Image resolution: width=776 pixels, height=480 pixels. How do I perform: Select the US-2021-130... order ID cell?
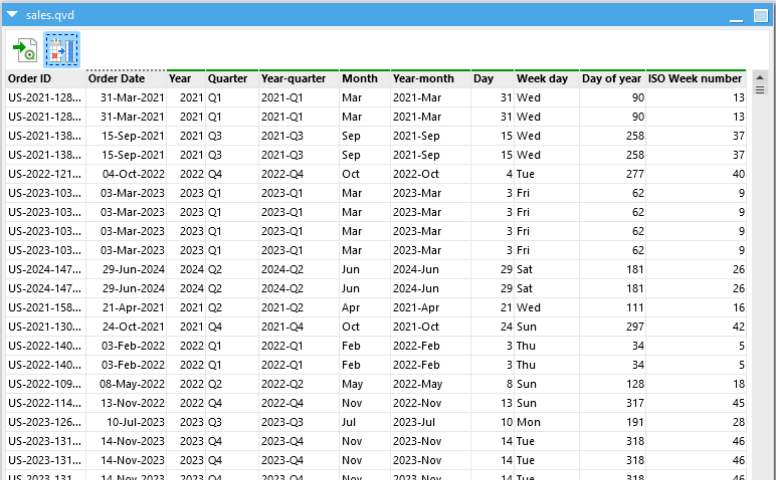46,327
